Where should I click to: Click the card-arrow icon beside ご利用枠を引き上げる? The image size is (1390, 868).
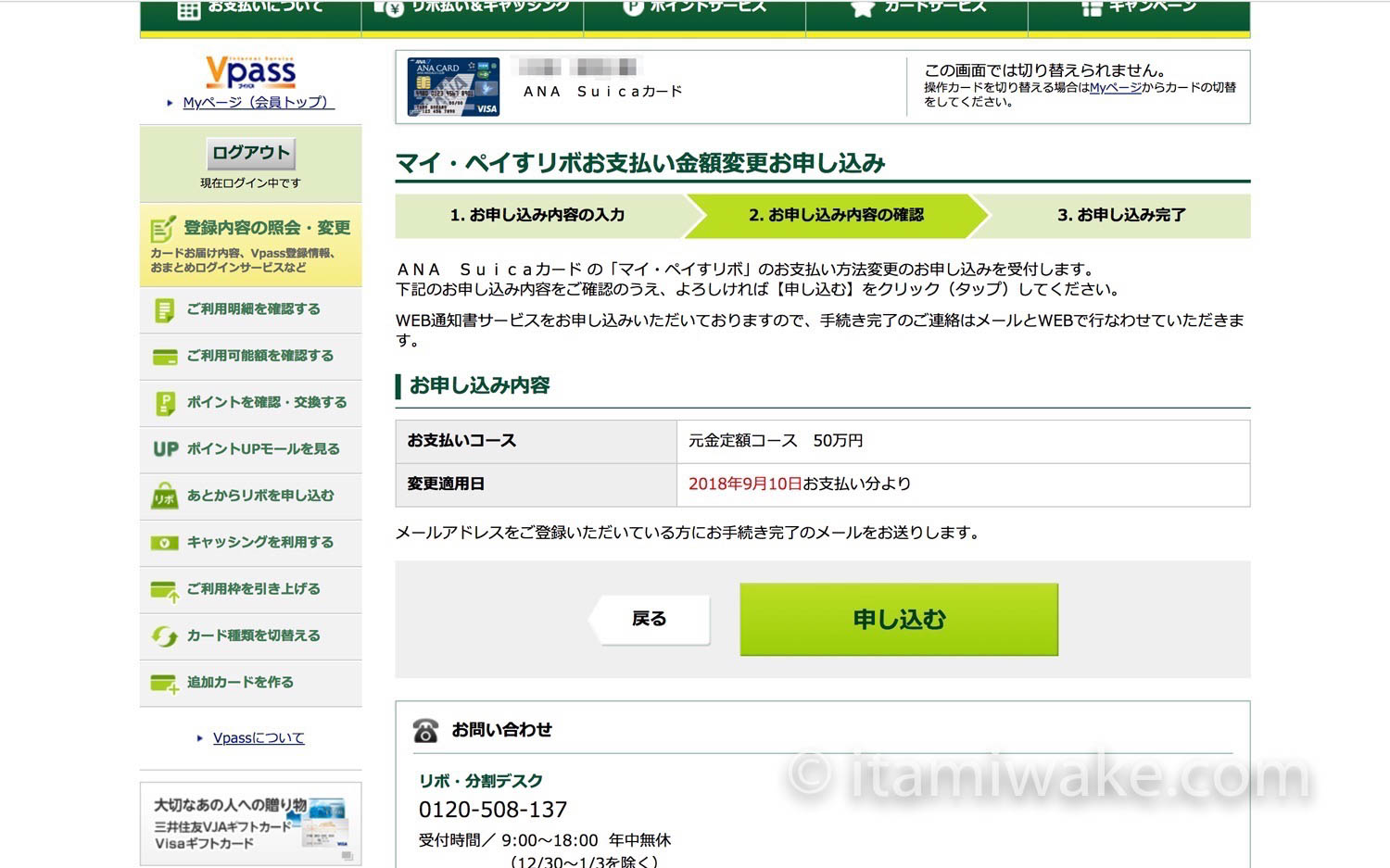[x=165, y=590]
